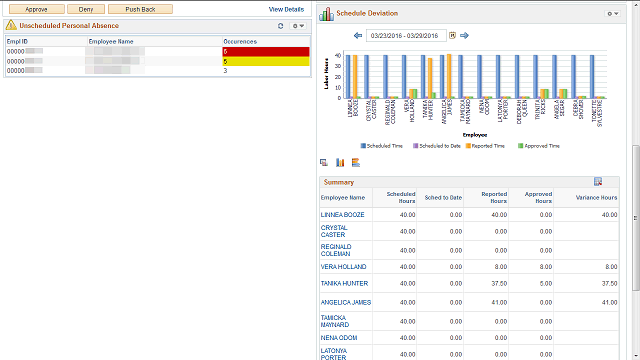This screenshot has height=360, width=640.
Task: Open ANGELICA JAMES employee link
Action: click(x=346, y=302)
